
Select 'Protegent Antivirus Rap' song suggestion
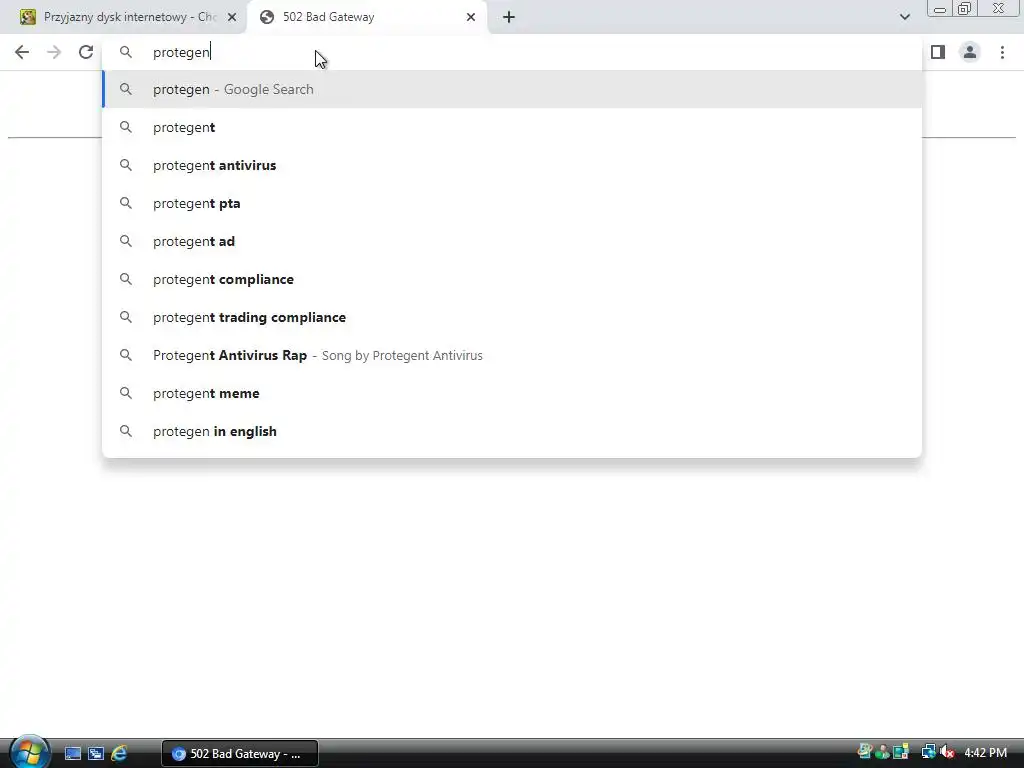pos(512,355)
